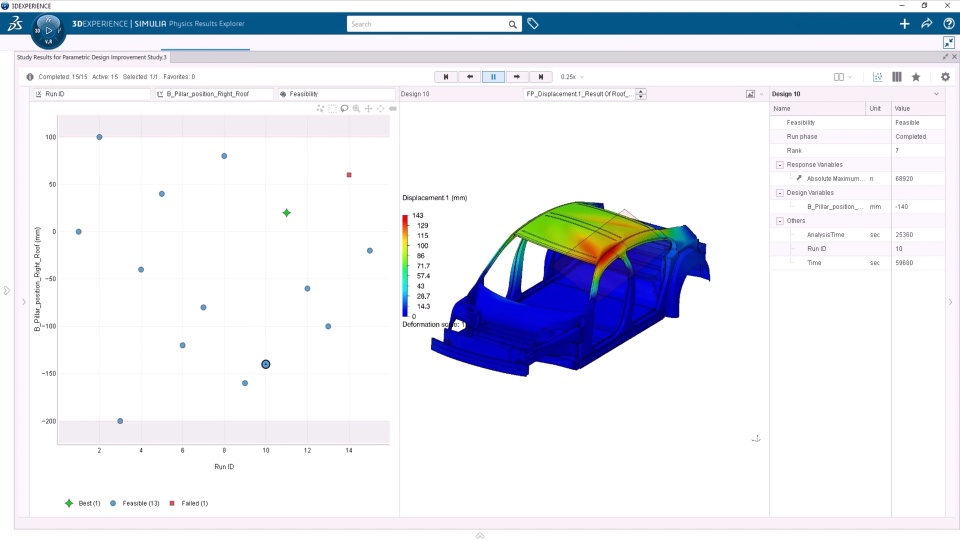This screenshot has height=540, width=960.
Task: Select the Feasibility row
Action: tap(857, 122)
